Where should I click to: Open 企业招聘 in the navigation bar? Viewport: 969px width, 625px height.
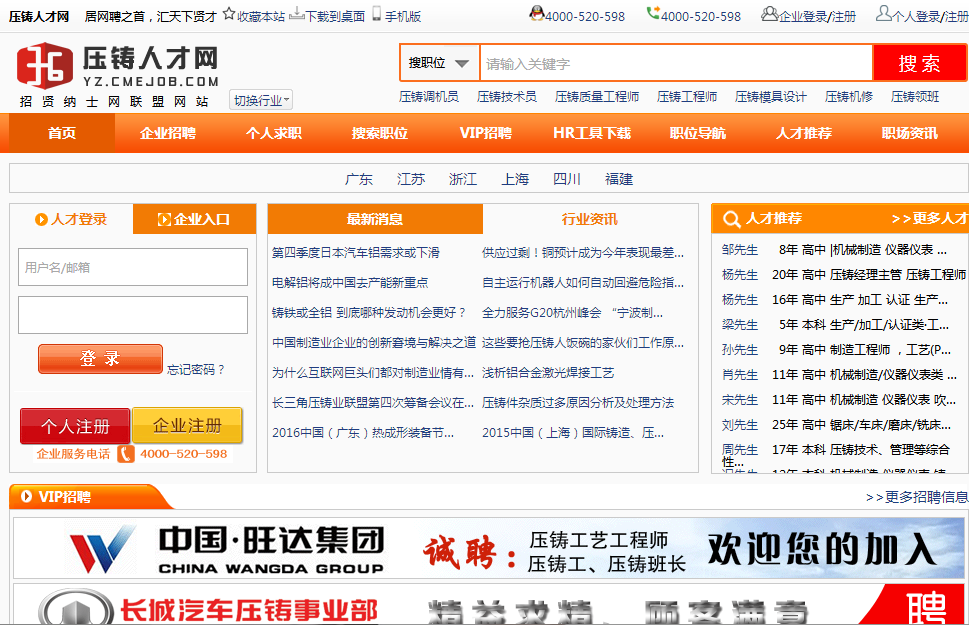[167, 133]
